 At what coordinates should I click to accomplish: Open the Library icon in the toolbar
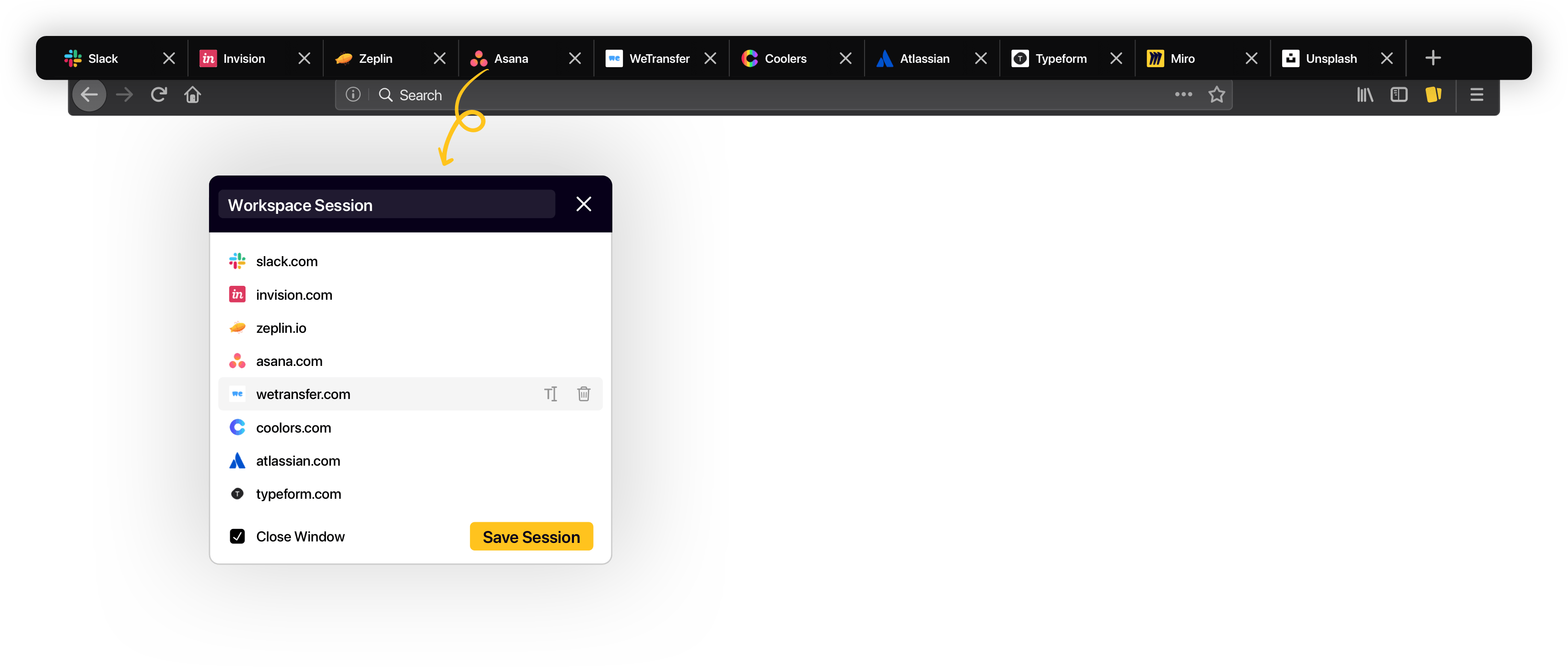coord(1365,94)
